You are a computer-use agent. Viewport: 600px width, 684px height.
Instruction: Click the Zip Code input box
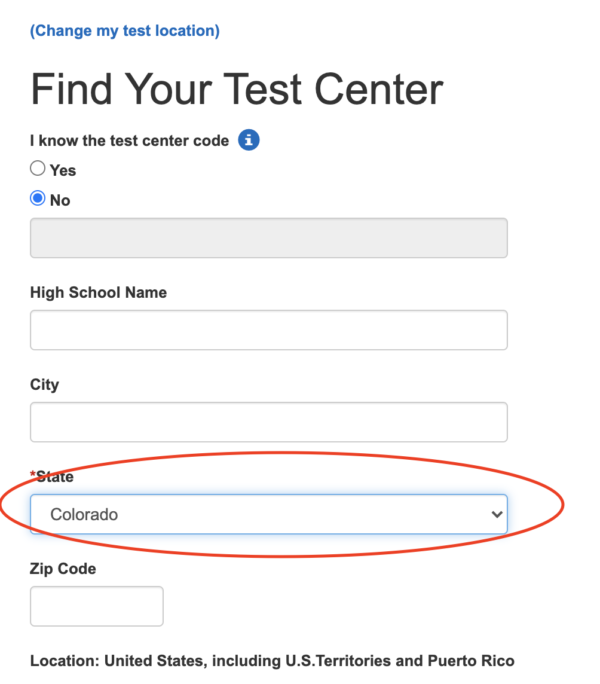pyautogui.click(x=96, y=606)
